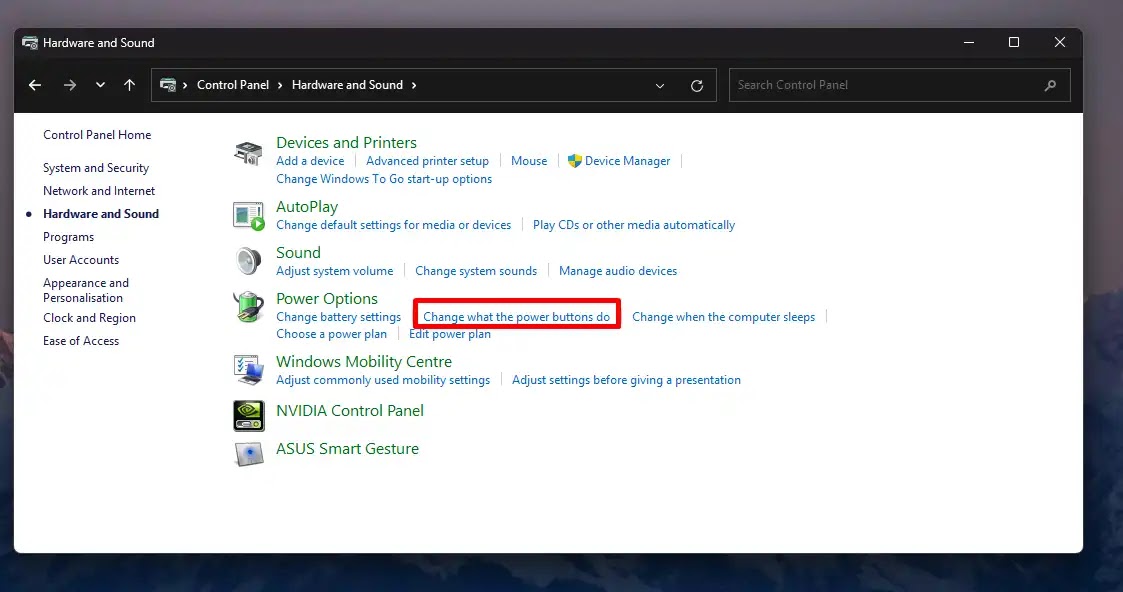The width and height of the screenshot is (1123, 592).
Task: Open Mouse settings link
Action: 529,161
